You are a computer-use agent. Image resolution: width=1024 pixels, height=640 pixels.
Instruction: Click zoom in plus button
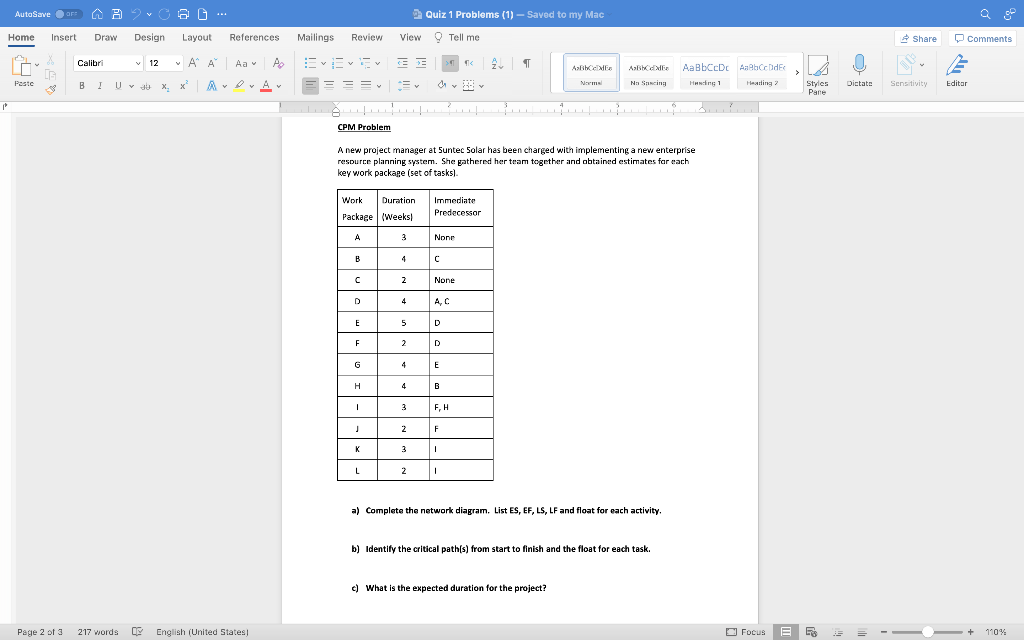pyautogui.click(x=971, y=632)
